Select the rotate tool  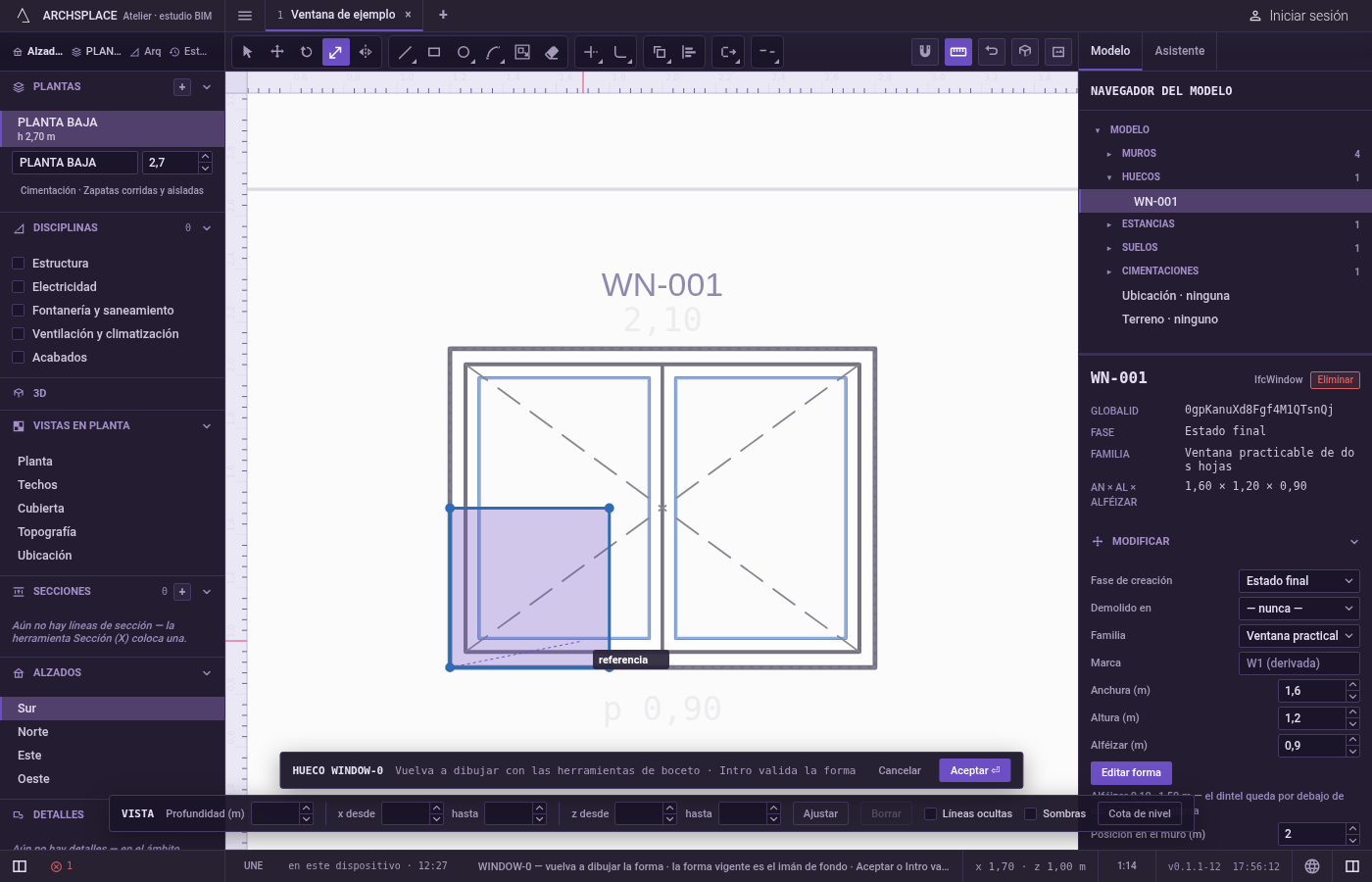(x=307, y=52)
